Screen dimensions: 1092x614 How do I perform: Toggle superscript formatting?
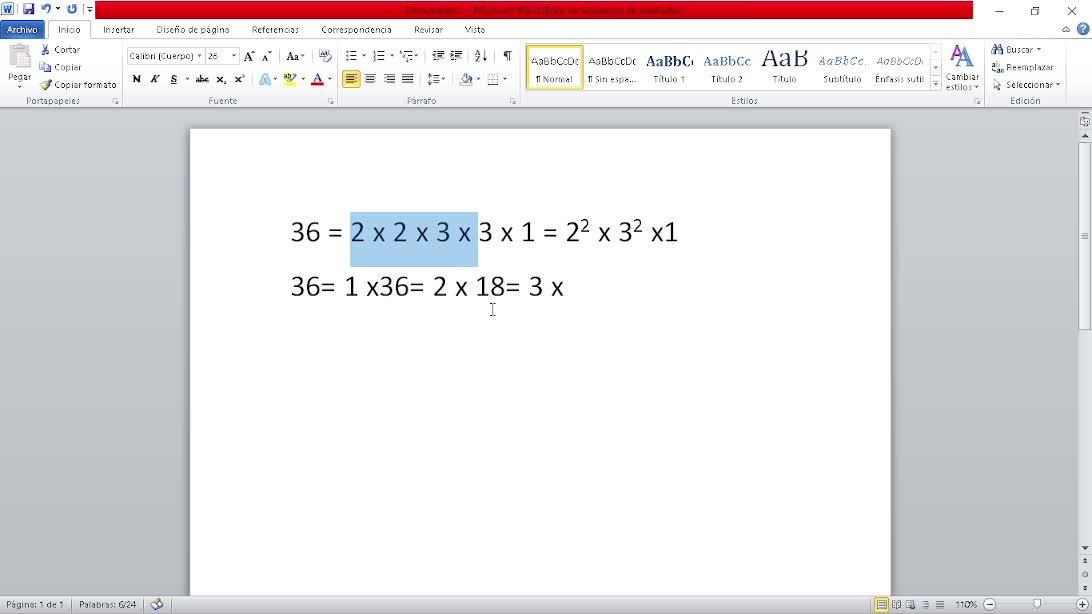[239, 79]
